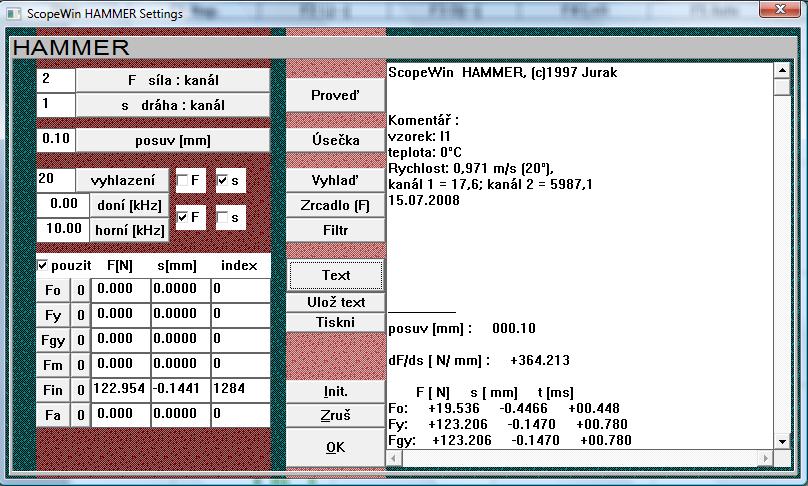Click the Fin index field showing 1284
Screen dimensions: 808x486
coord(241,390)
